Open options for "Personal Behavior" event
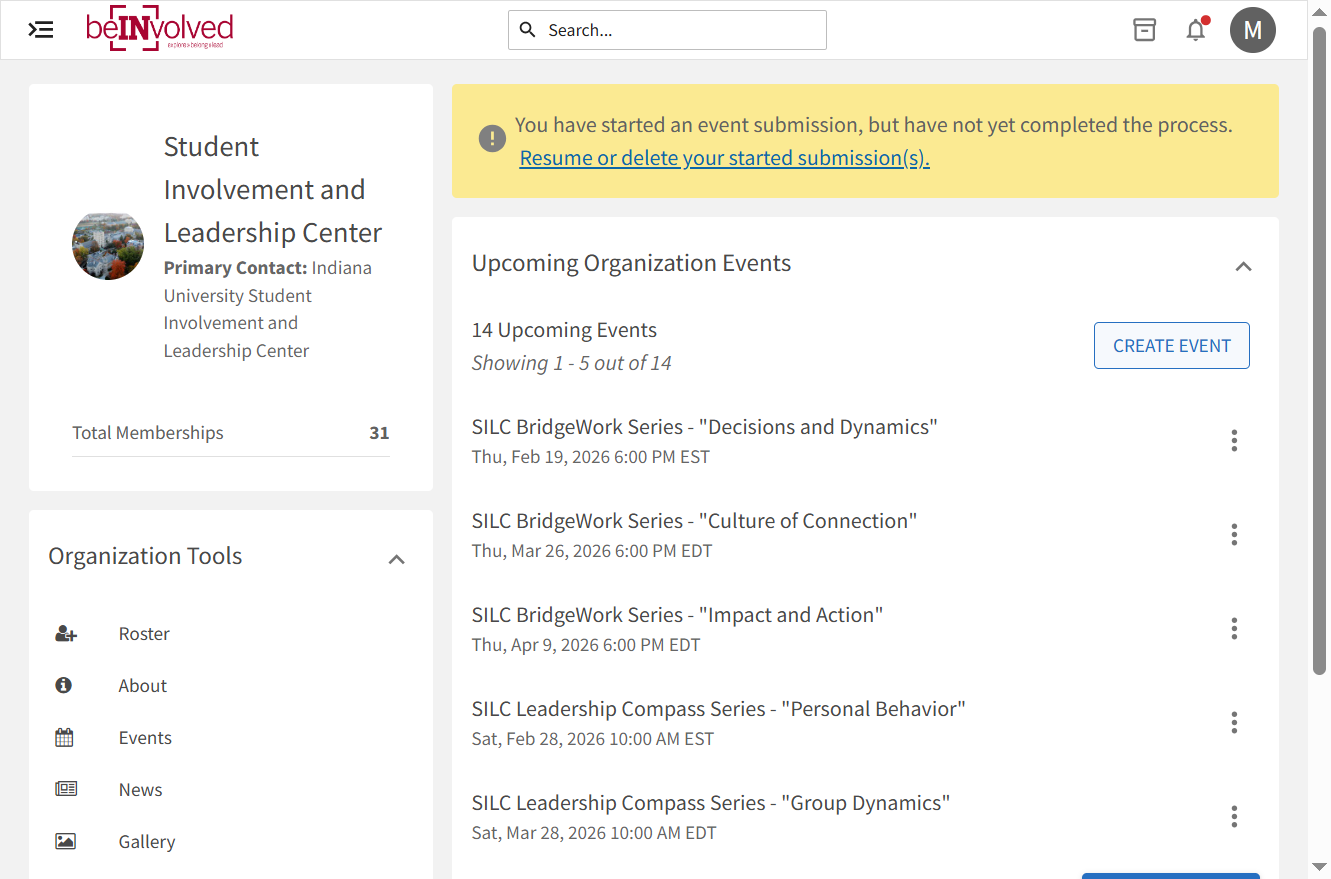Image resolution: width=1331 pixels, height=879 pixels. coord(1234,723)
